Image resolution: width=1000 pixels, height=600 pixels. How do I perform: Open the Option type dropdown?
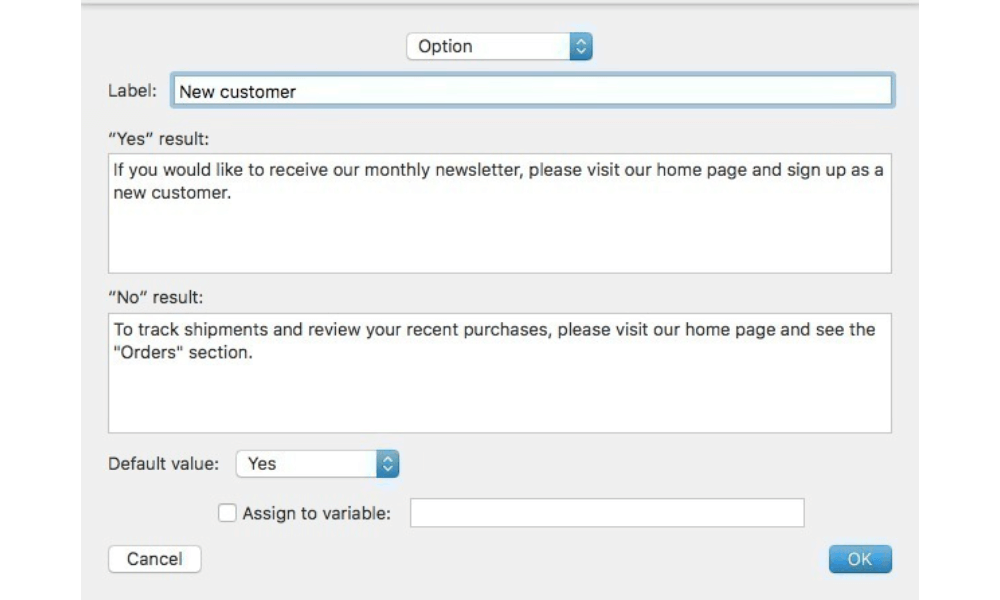(499, 47)
